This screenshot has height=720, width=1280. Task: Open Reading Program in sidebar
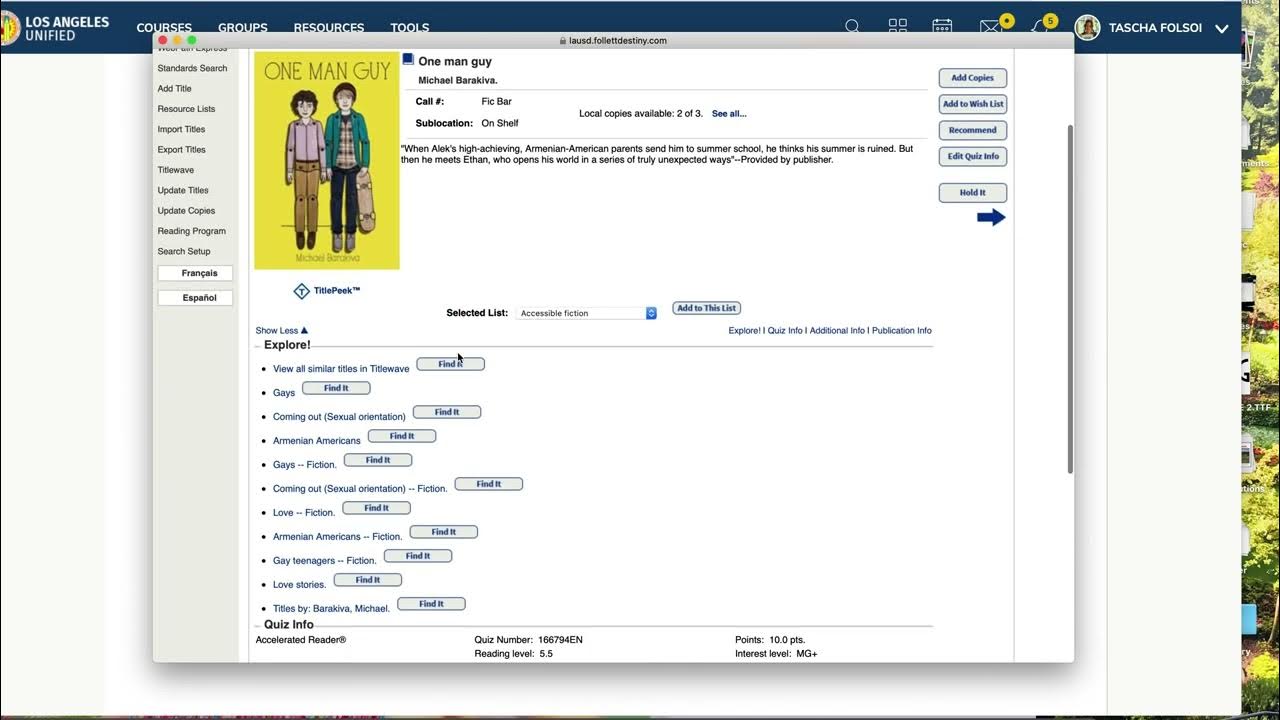[191, 231]
